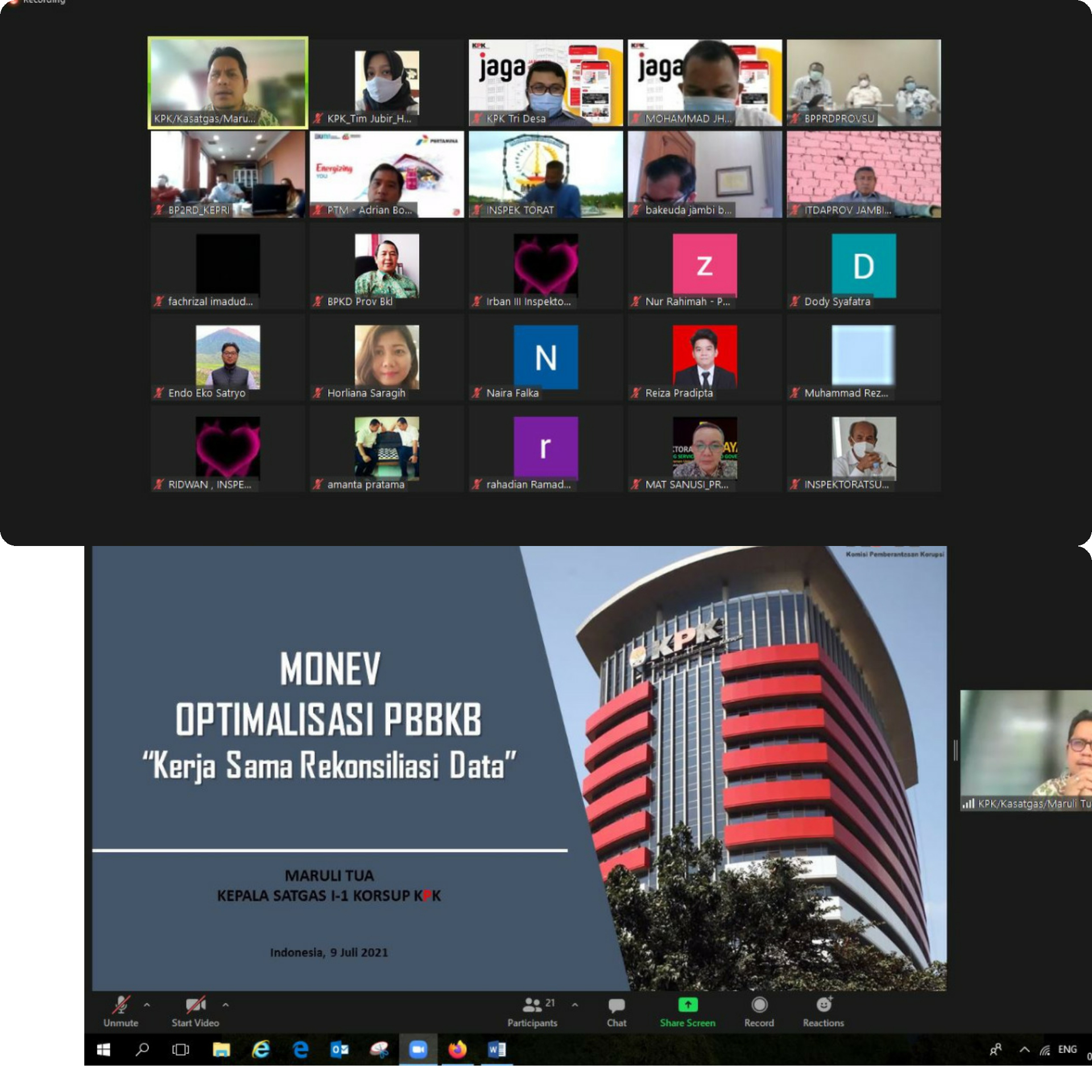This screenshot has width=1092, height=1092.
Task: Select the bakeuda jambi b... video tile
Action: pos(705,174)
